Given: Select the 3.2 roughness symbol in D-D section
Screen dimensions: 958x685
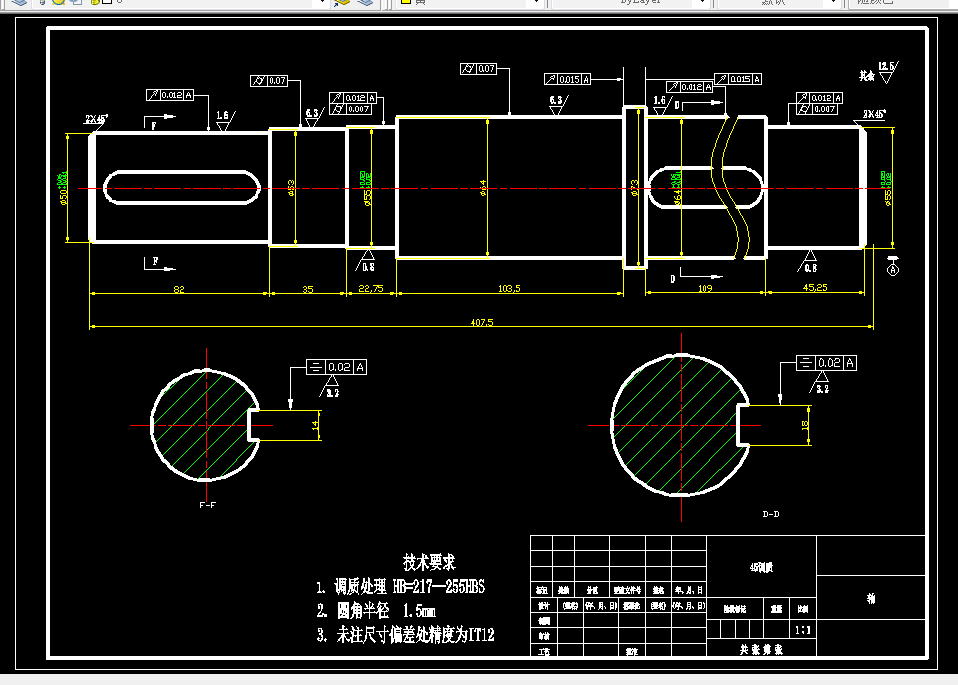Looking at the screenshot, I should coord(820,383).
